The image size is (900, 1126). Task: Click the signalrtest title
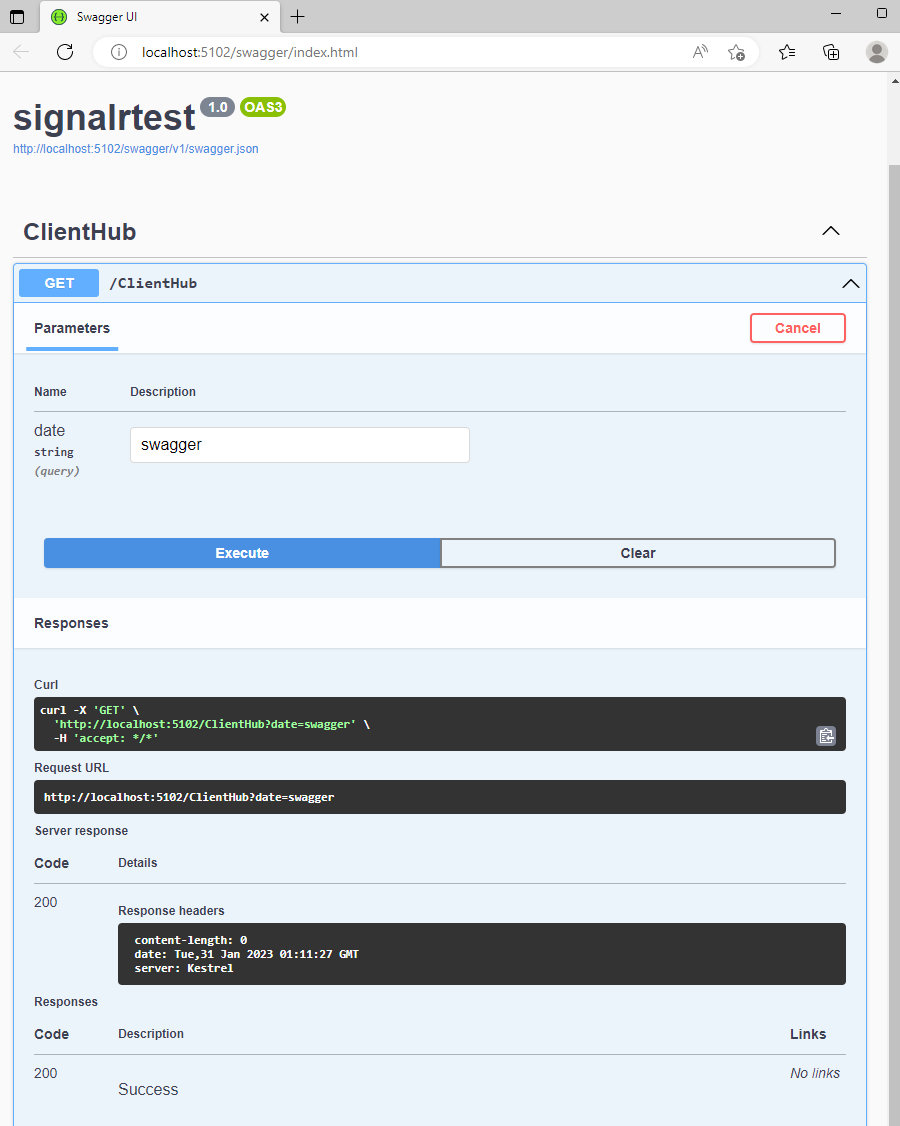click(x=104, y=117)
